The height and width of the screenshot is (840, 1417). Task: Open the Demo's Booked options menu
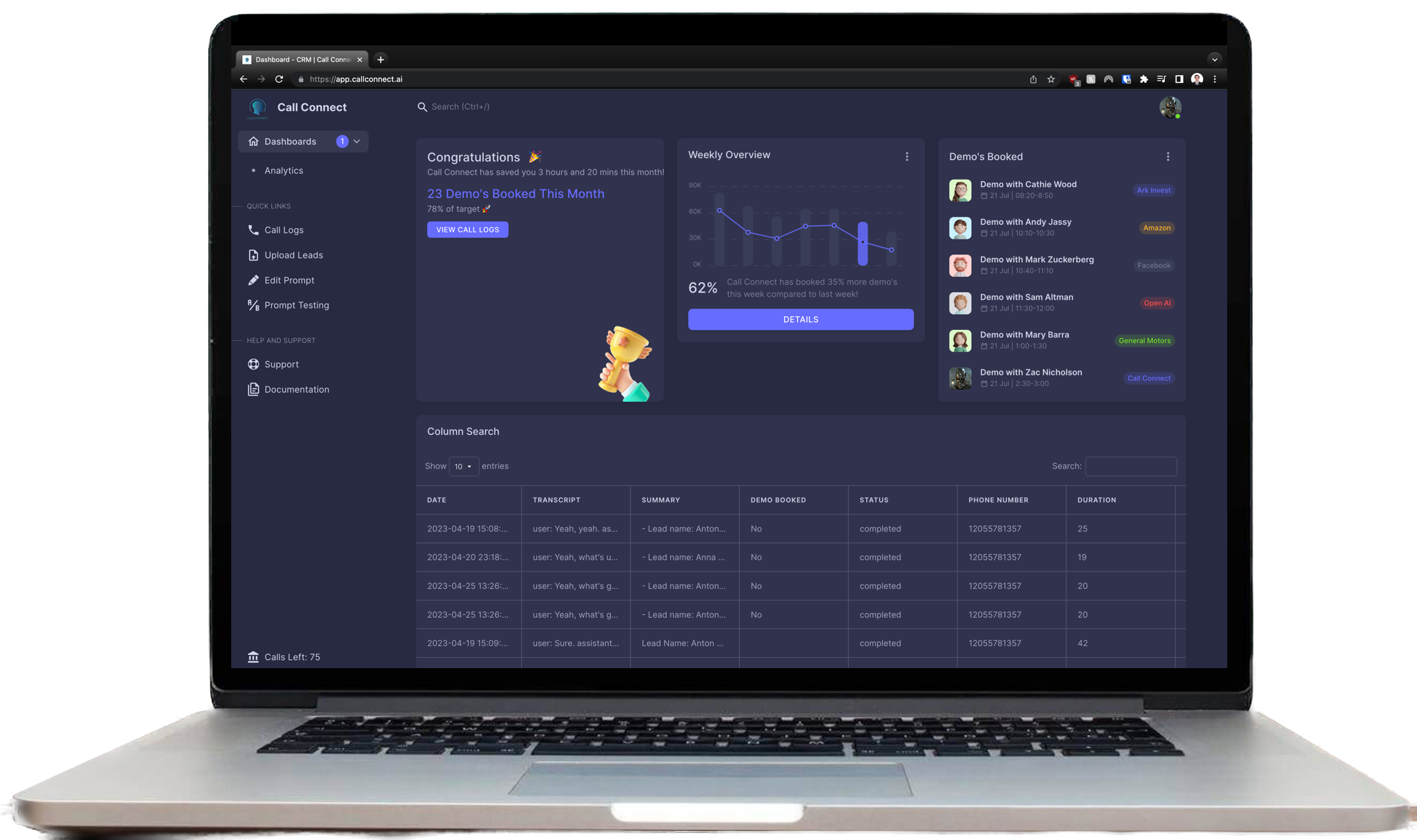(1168, 156)
